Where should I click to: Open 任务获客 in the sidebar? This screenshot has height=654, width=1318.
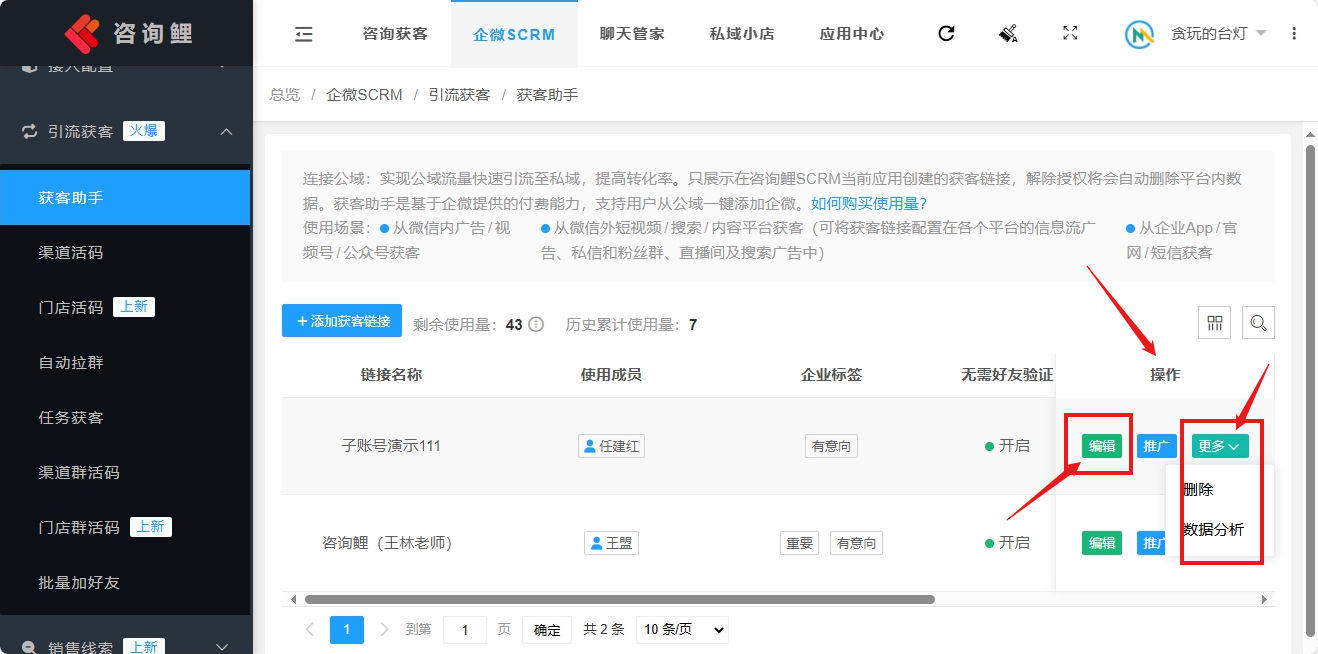tap(125, 417)
